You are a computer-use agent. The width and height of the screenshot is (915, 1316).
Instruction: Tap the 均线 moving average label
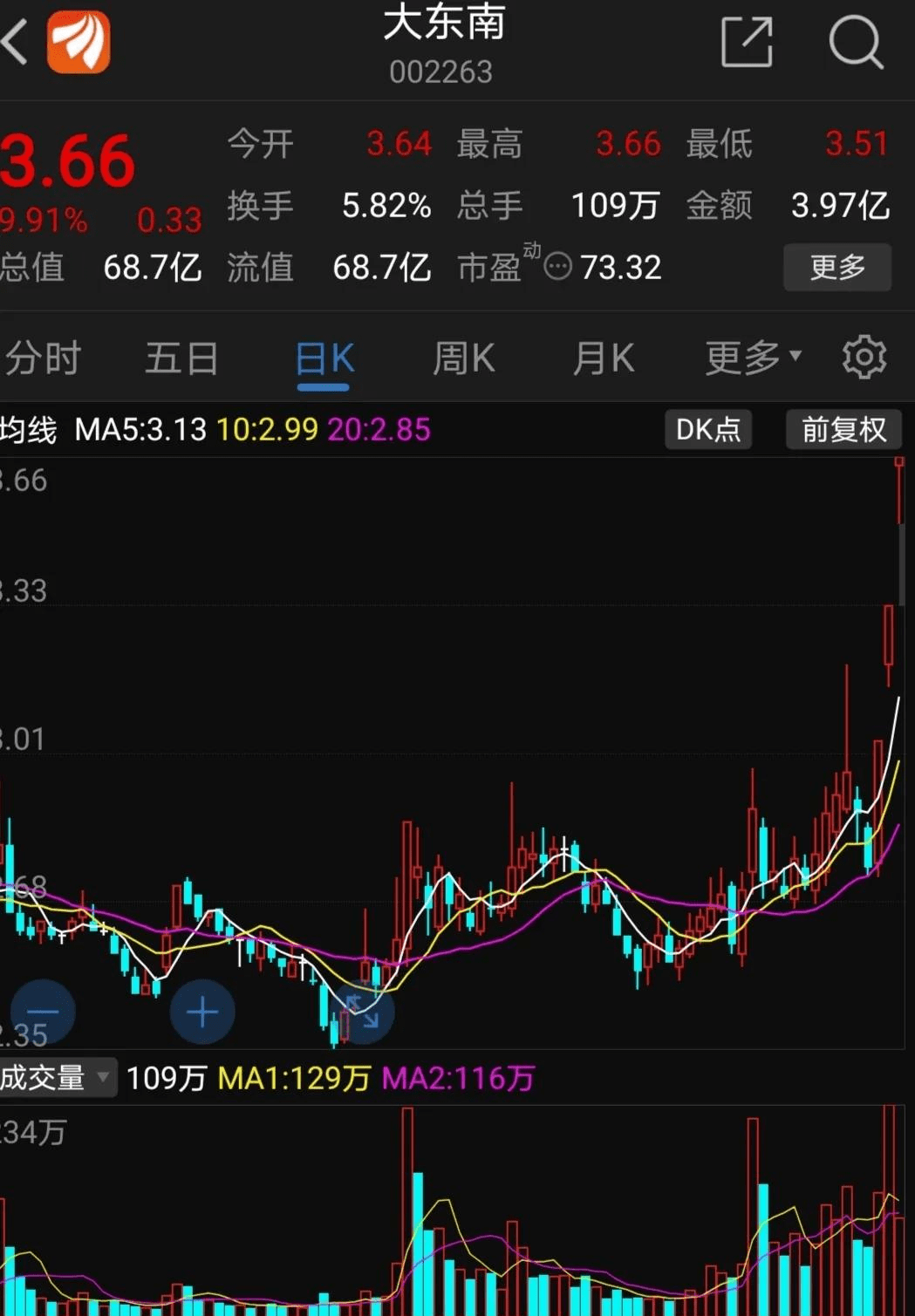(29, 429)
